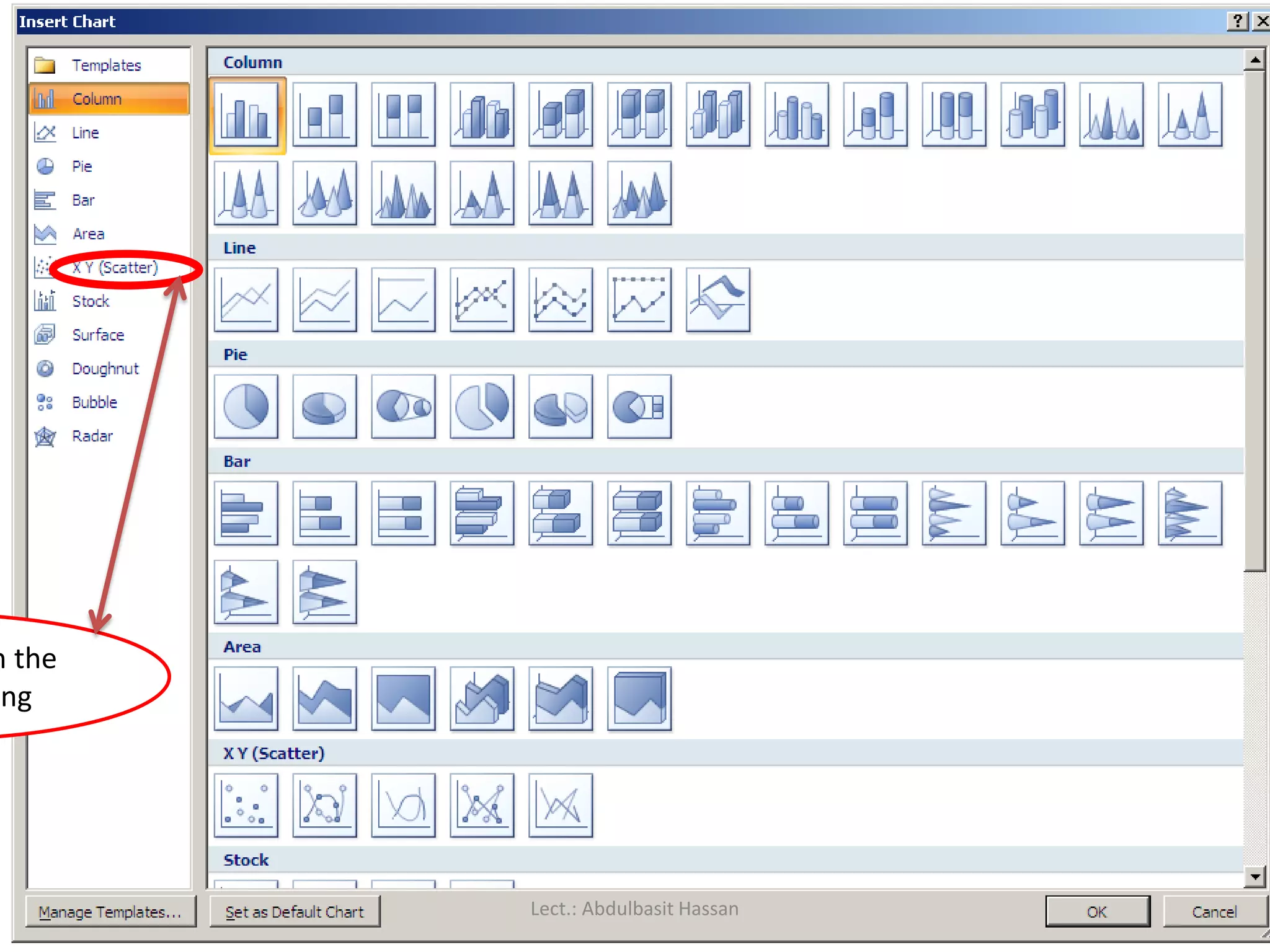Select the Clustered Column chart thumbnail
Image resolution: width=1270 pixels, height=952 pixels.
pos(246,115)
